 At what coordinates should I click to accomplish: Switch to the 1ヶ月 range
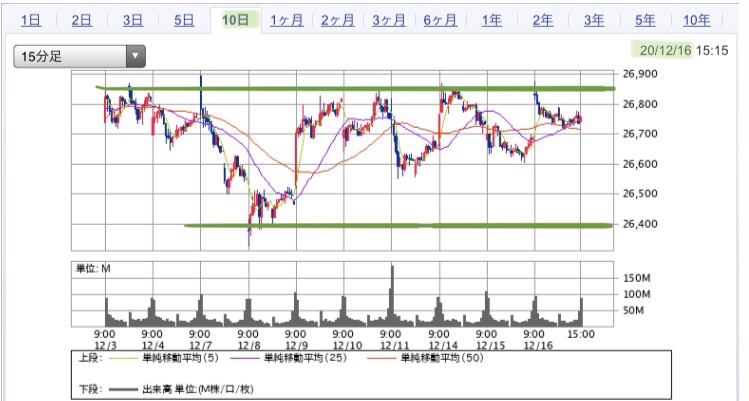(287, 20)
